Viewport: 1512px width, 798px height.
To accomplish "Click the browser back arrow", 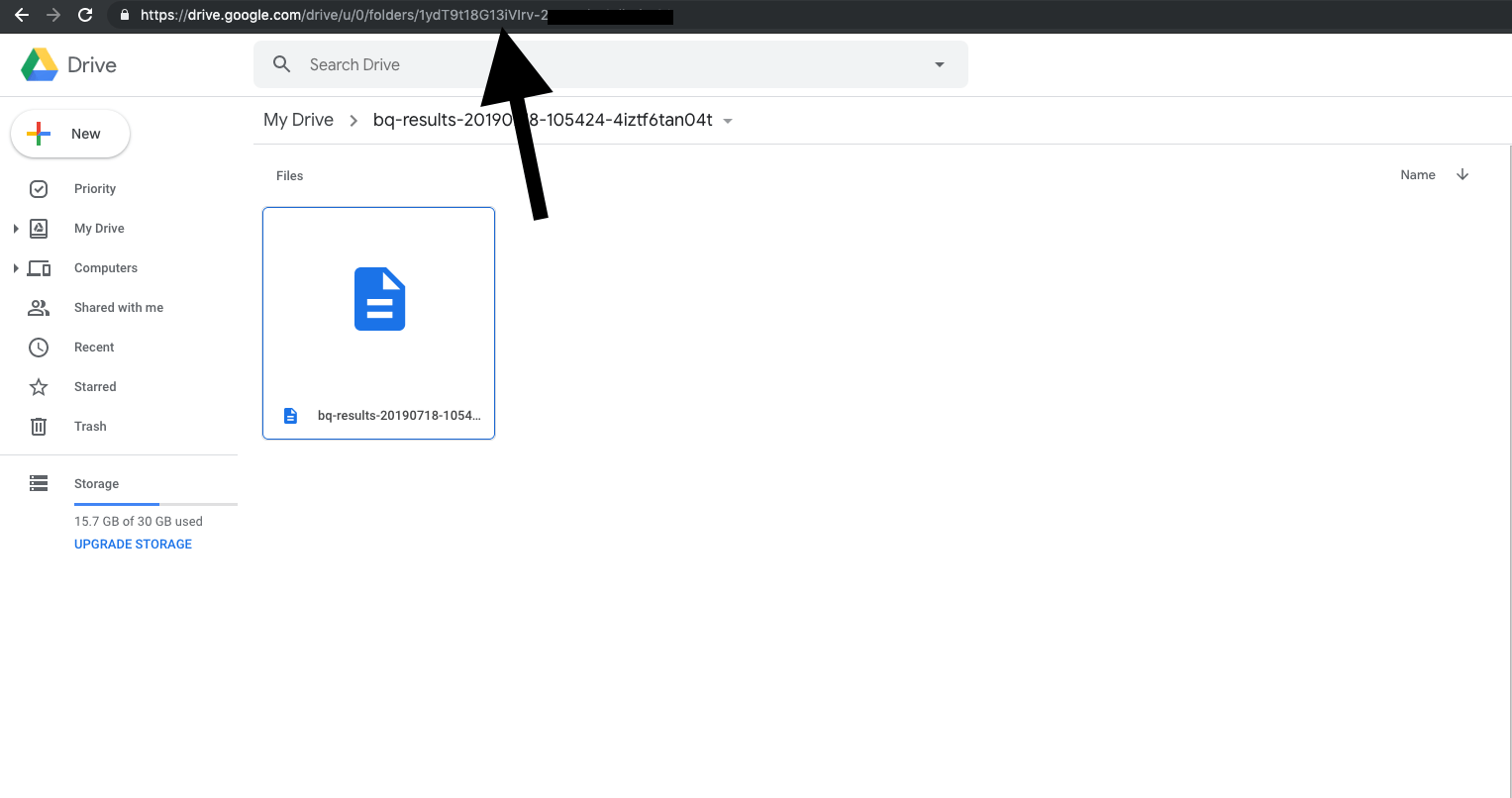I will [x=22, y=15].
